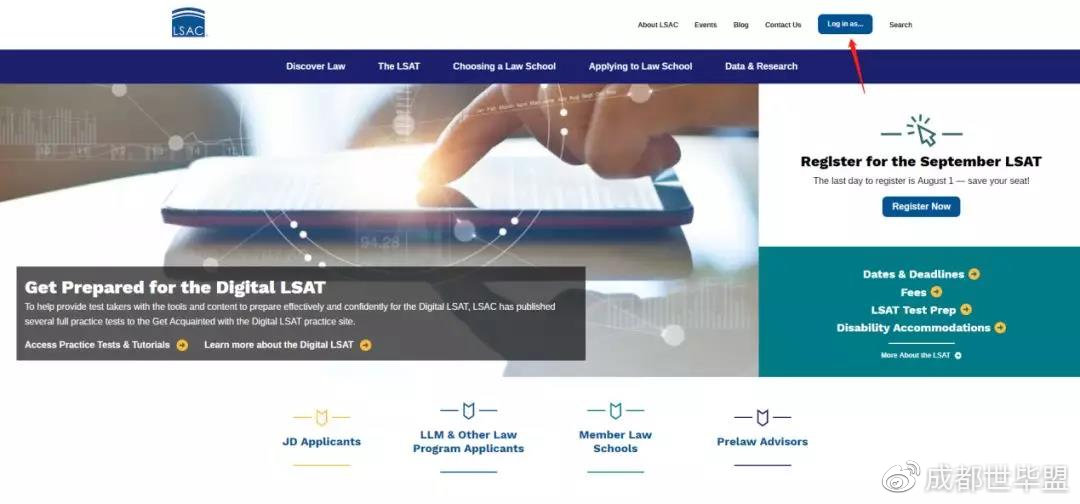Select the Prelaw Advisors section
The image size is (1080, 504).
click(x=762, y=442)
